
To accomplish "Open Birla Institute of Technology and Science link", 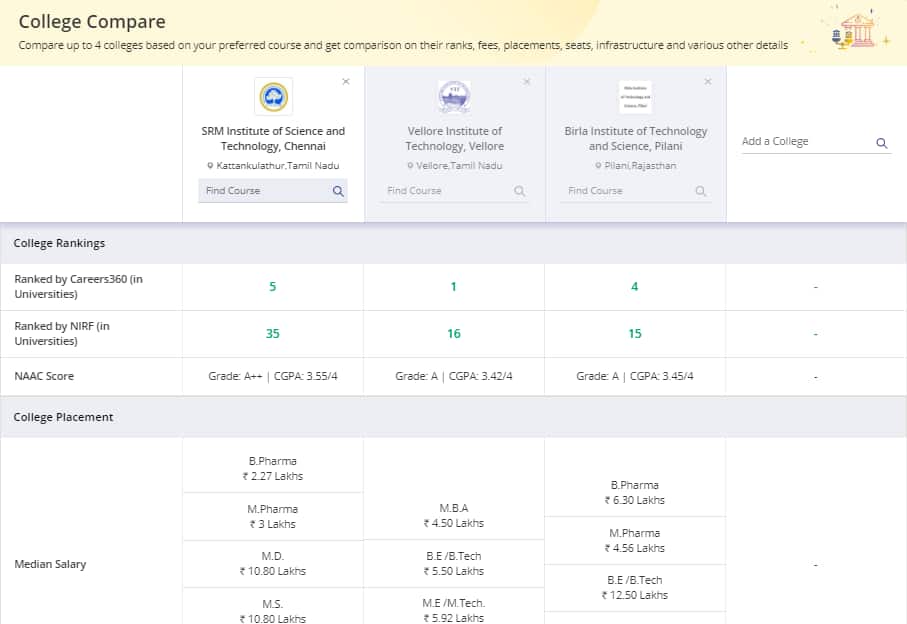I will click(x=635, y=139).
